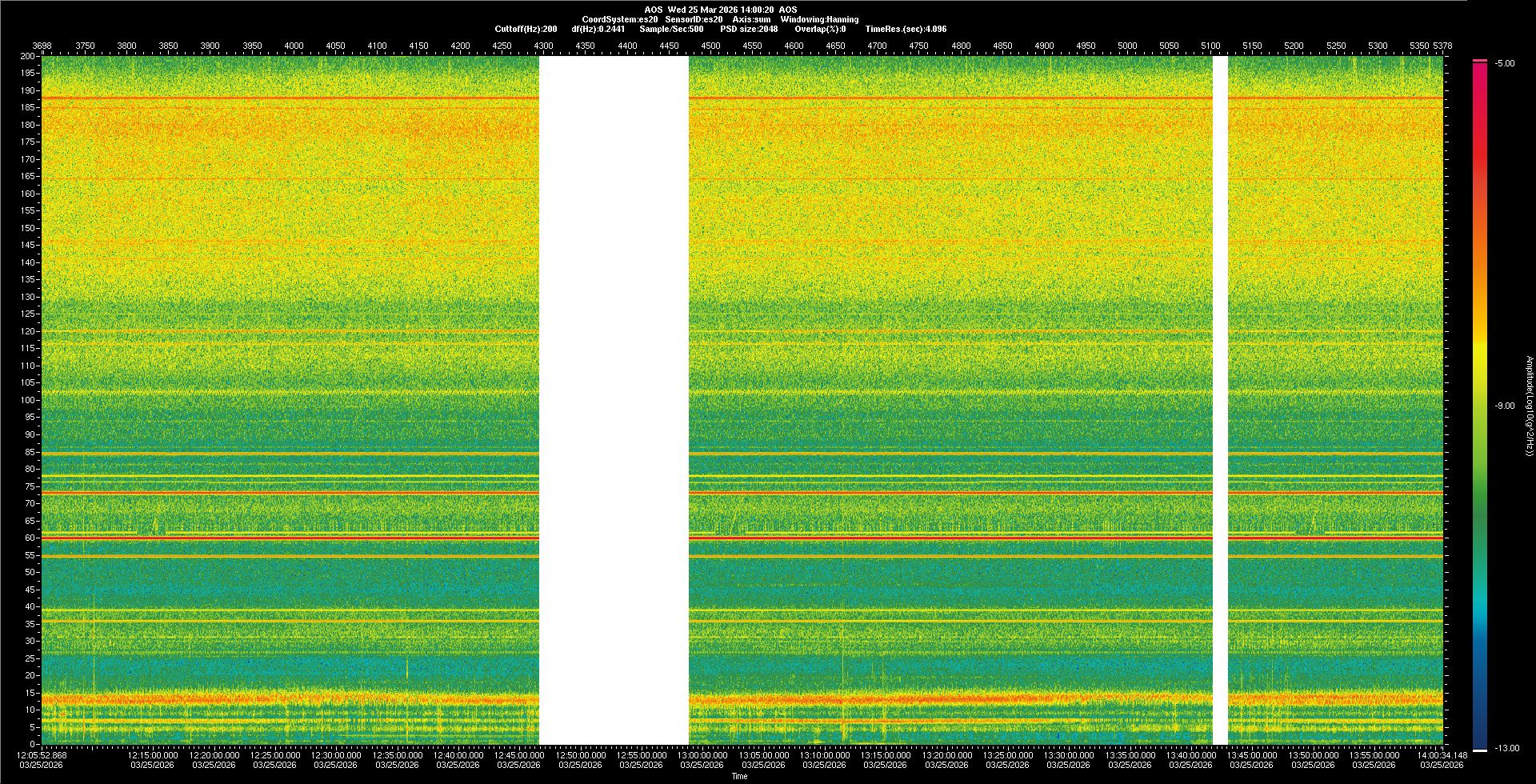The height and width of the screenshot is (784, 1536).
Task: Select the 100 Hz frequency tick label
Action: pos(27,400)
